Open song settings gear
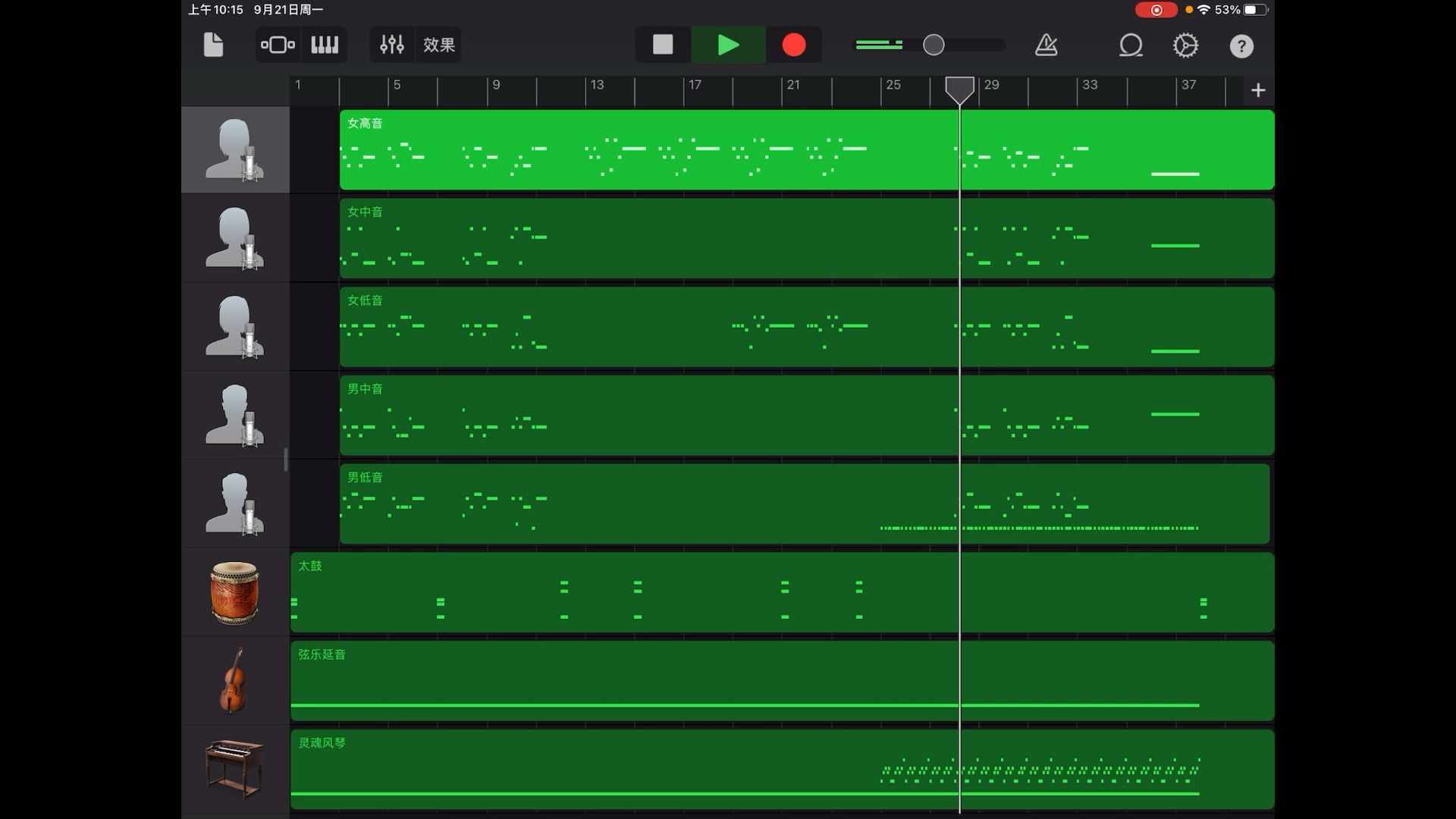Image resolution: width=1456 pixels, height=819 pixels. [1185, 45]
